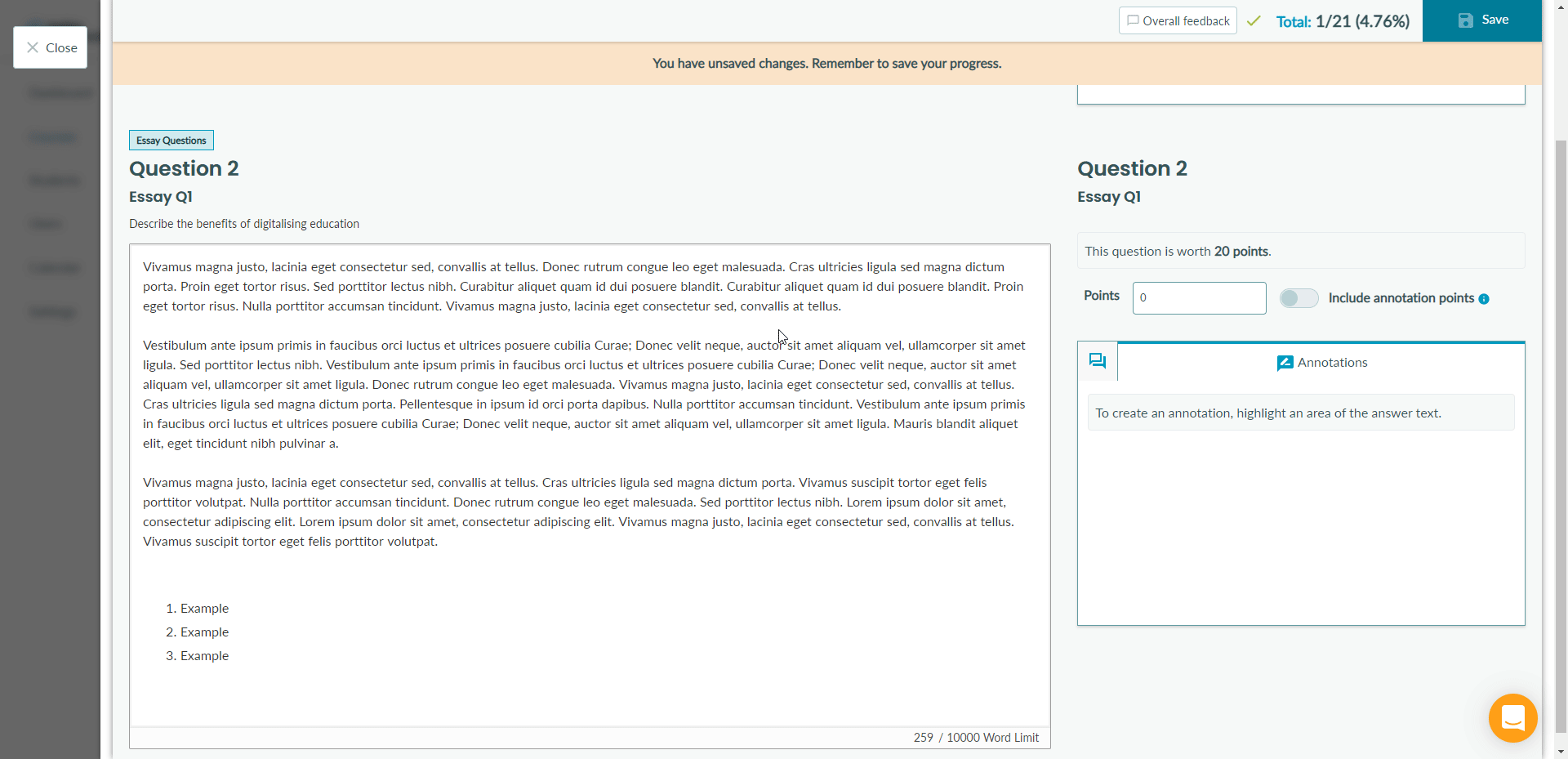The image size is (1568, 759).
Task: Click the floppy disk icon inside Save button
Action: tap(1466, 20)
